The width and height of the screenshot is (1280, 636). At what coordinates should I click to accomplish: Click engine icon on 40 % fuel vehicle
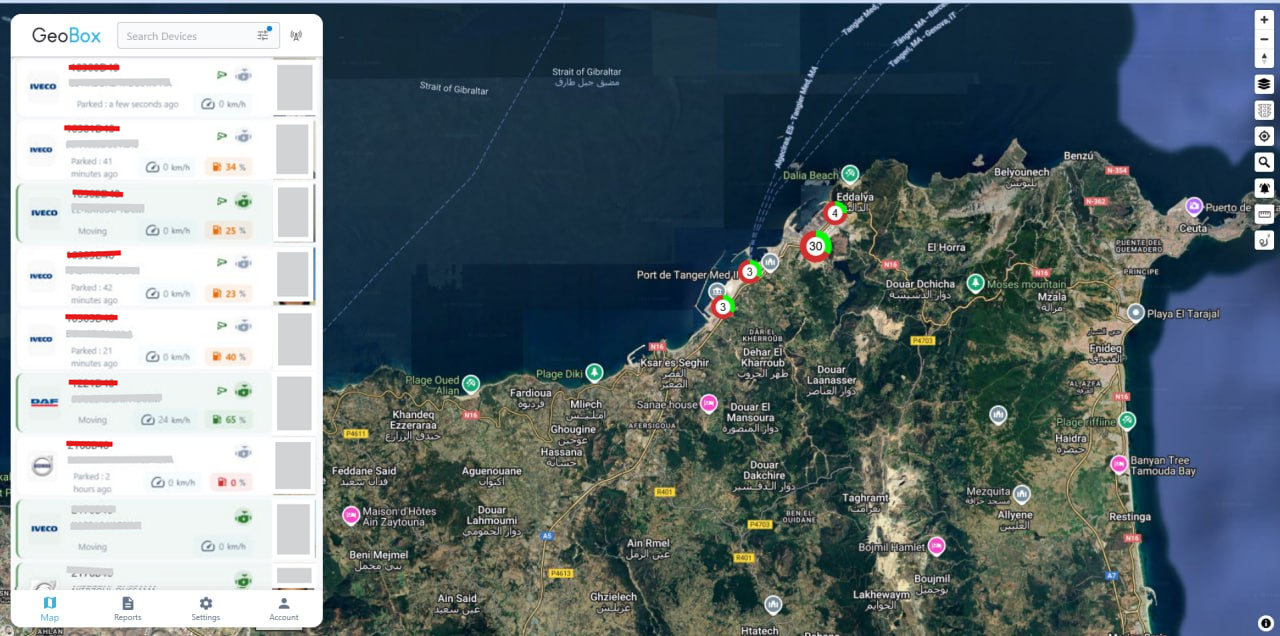point(243,326)
